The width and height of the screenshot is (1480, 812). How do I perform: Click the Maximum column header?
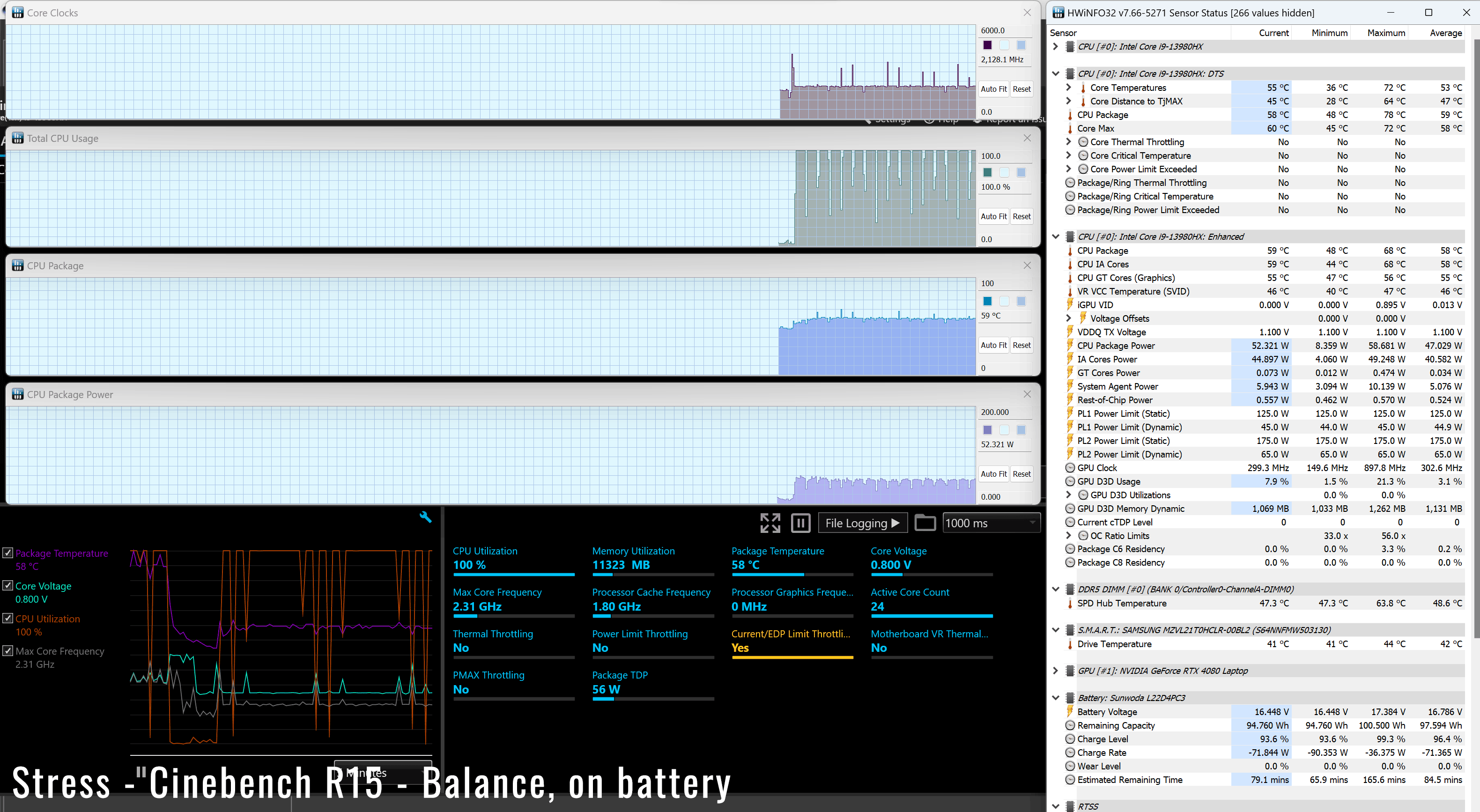point(1385,33)
